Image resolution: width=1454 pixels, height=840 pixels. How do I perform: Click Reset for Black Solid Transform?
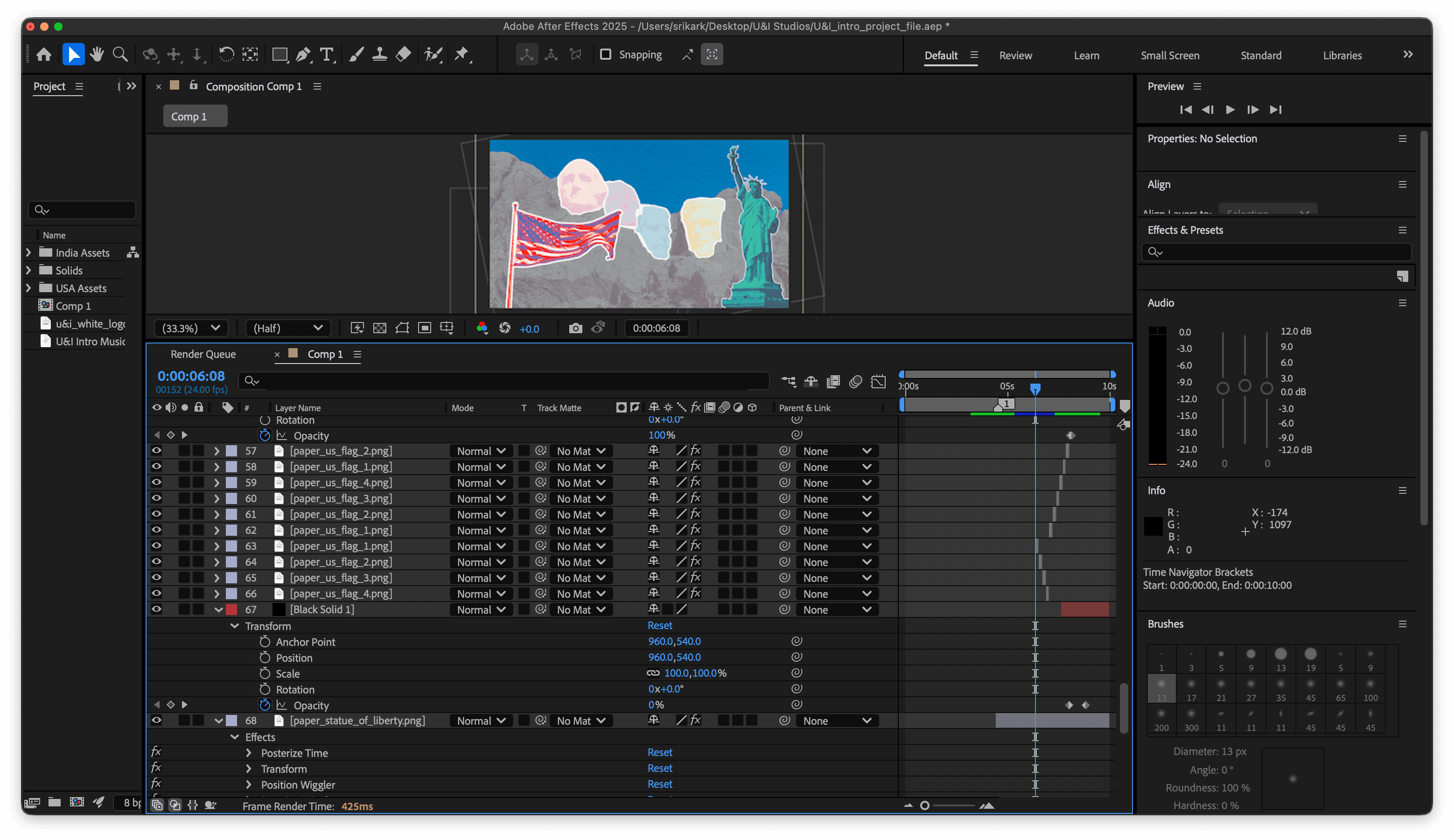pyautogui.click(x=659, y=625)
